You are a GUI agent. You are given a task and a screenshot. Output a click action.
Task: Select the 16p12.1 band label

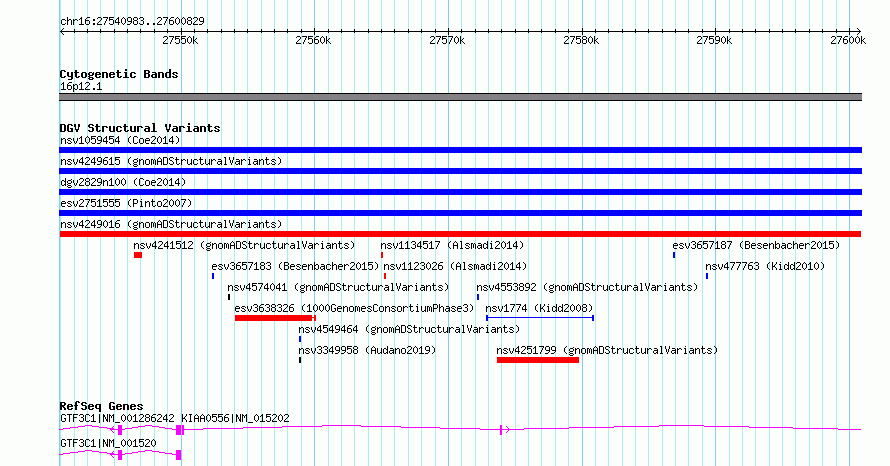pyautogui.click(x=81, y=86)
